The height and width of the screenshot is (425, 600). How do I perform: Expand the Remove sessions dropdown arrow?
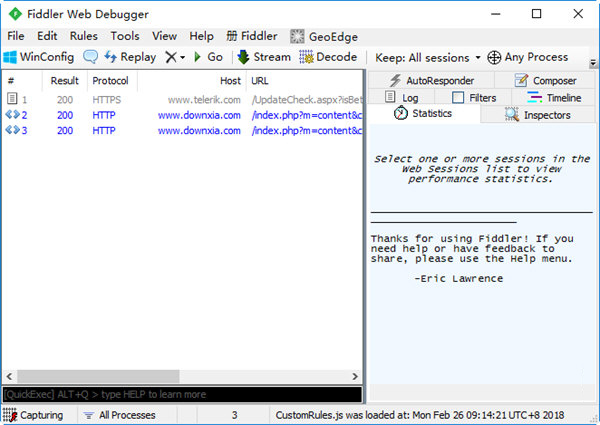point(183,58)
